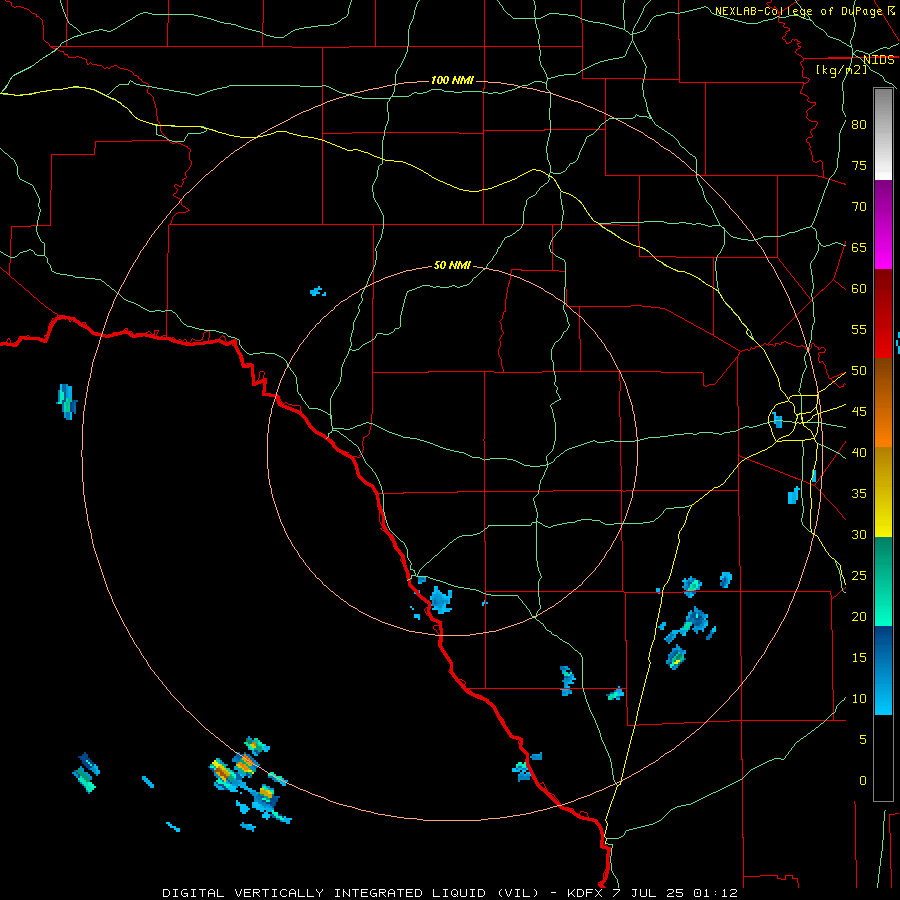Click the KDFX radar site identifier

[x=587, y=893]
